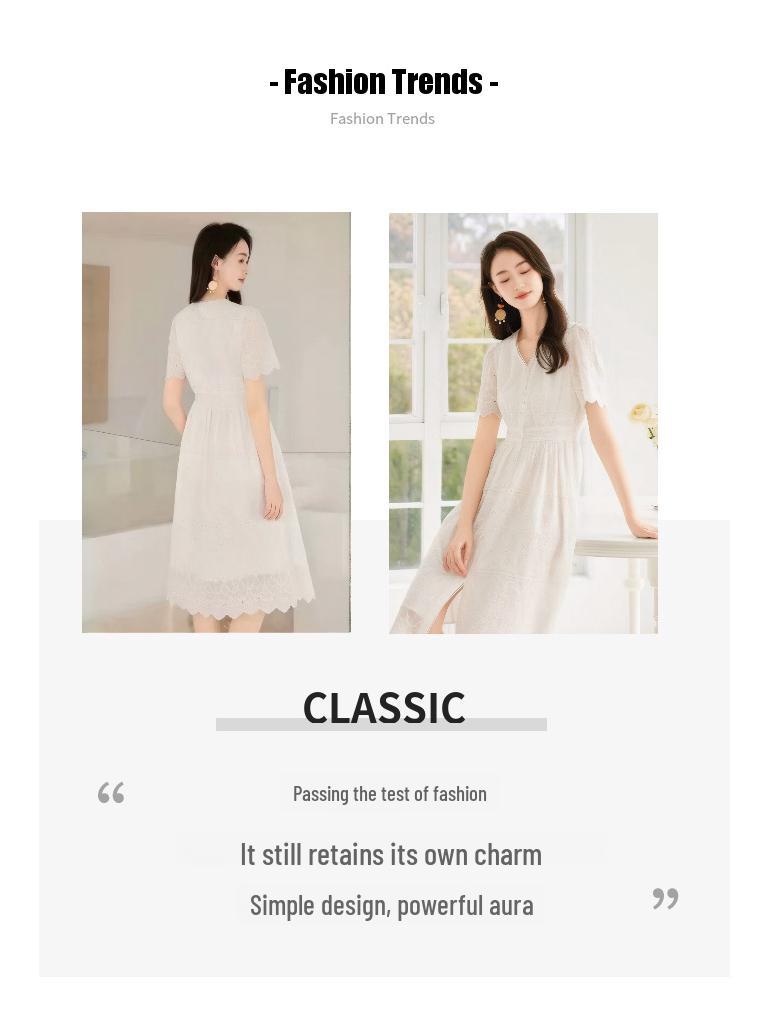Click the lace sleeve in the left photo

tap(260, 349)
